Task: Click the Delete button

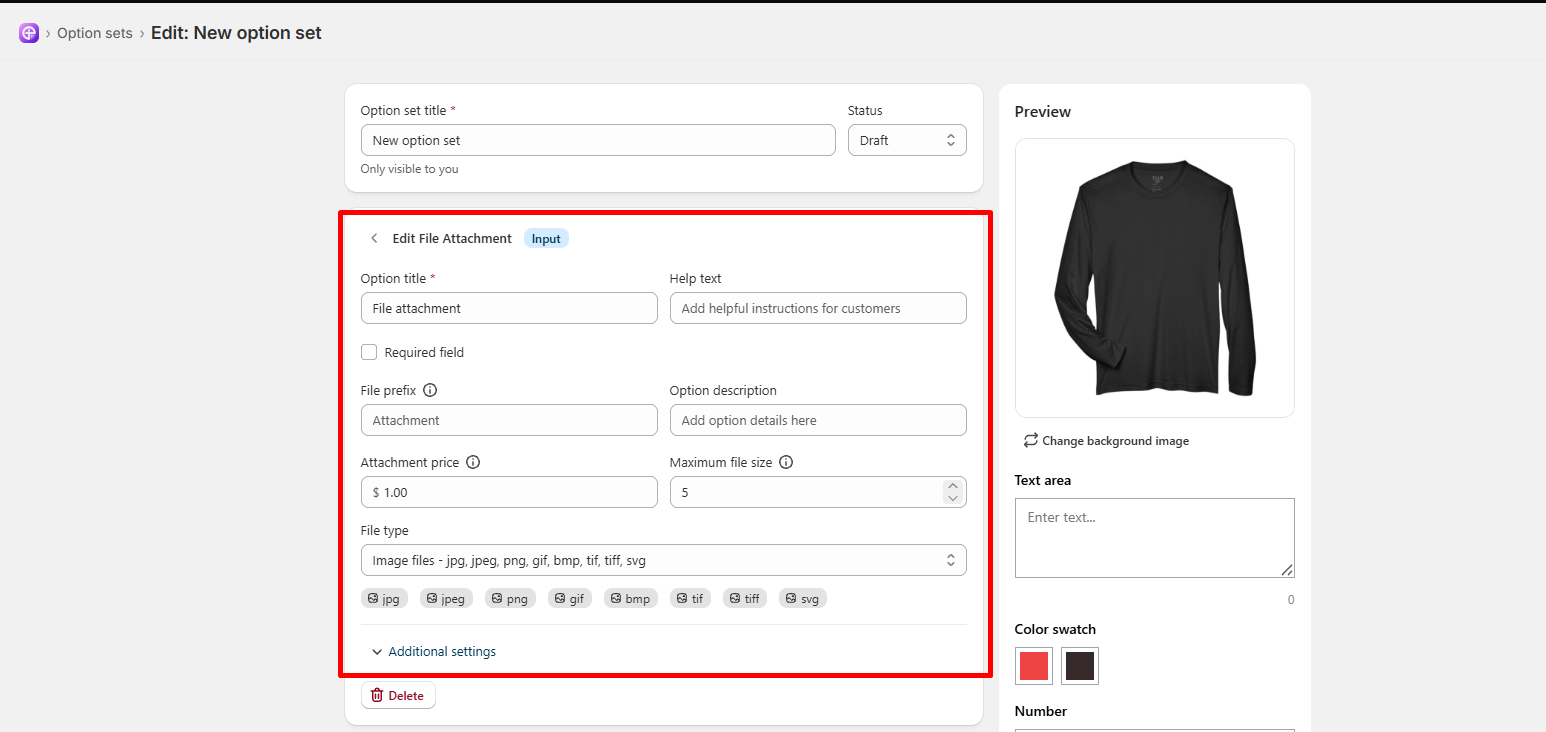Action: (398, 695)
